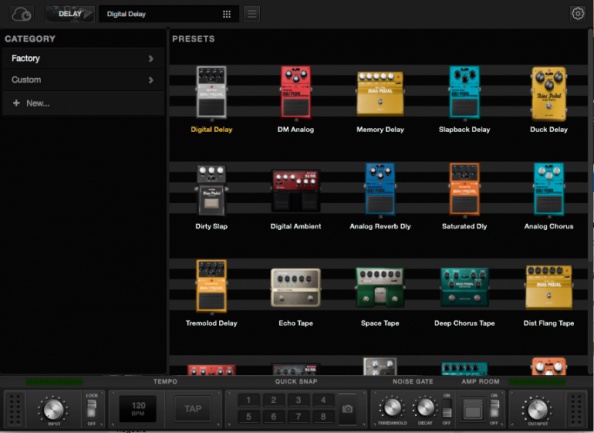Click the Noise Gate THRESHOLD knob

[392, 408]
